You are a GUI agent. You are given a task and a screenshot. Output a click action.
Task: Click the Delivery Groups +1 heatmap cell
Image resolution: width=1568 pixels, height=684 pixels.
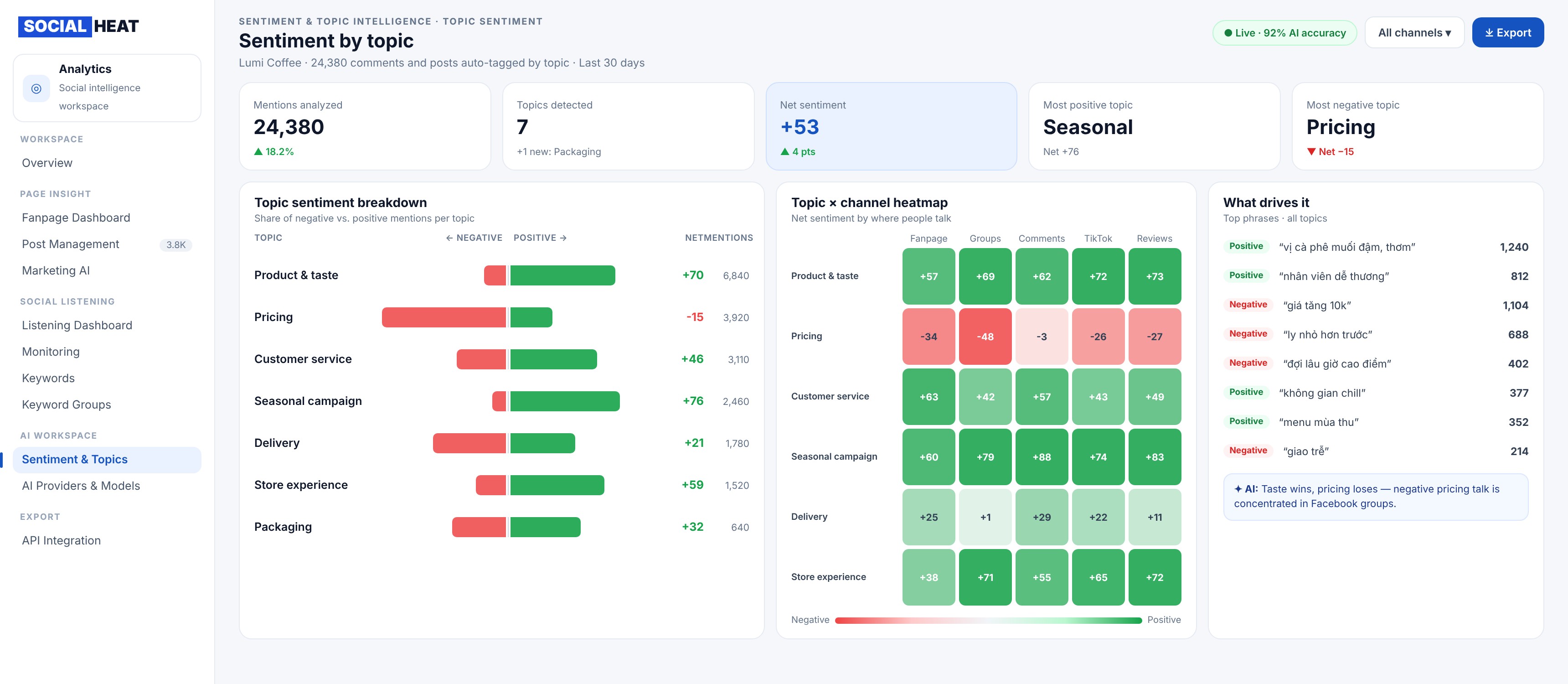coord(985,517)
